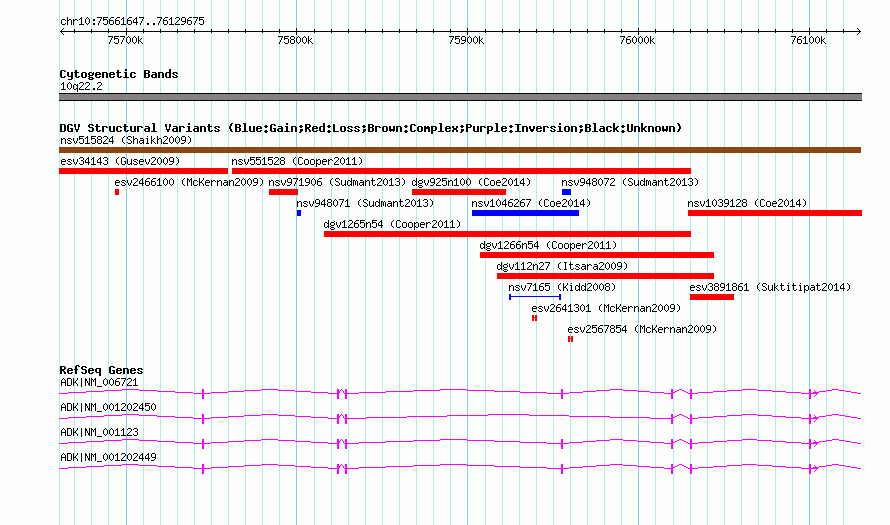Click the ADK|NM_001202449 gene track line

pos(460,468)
